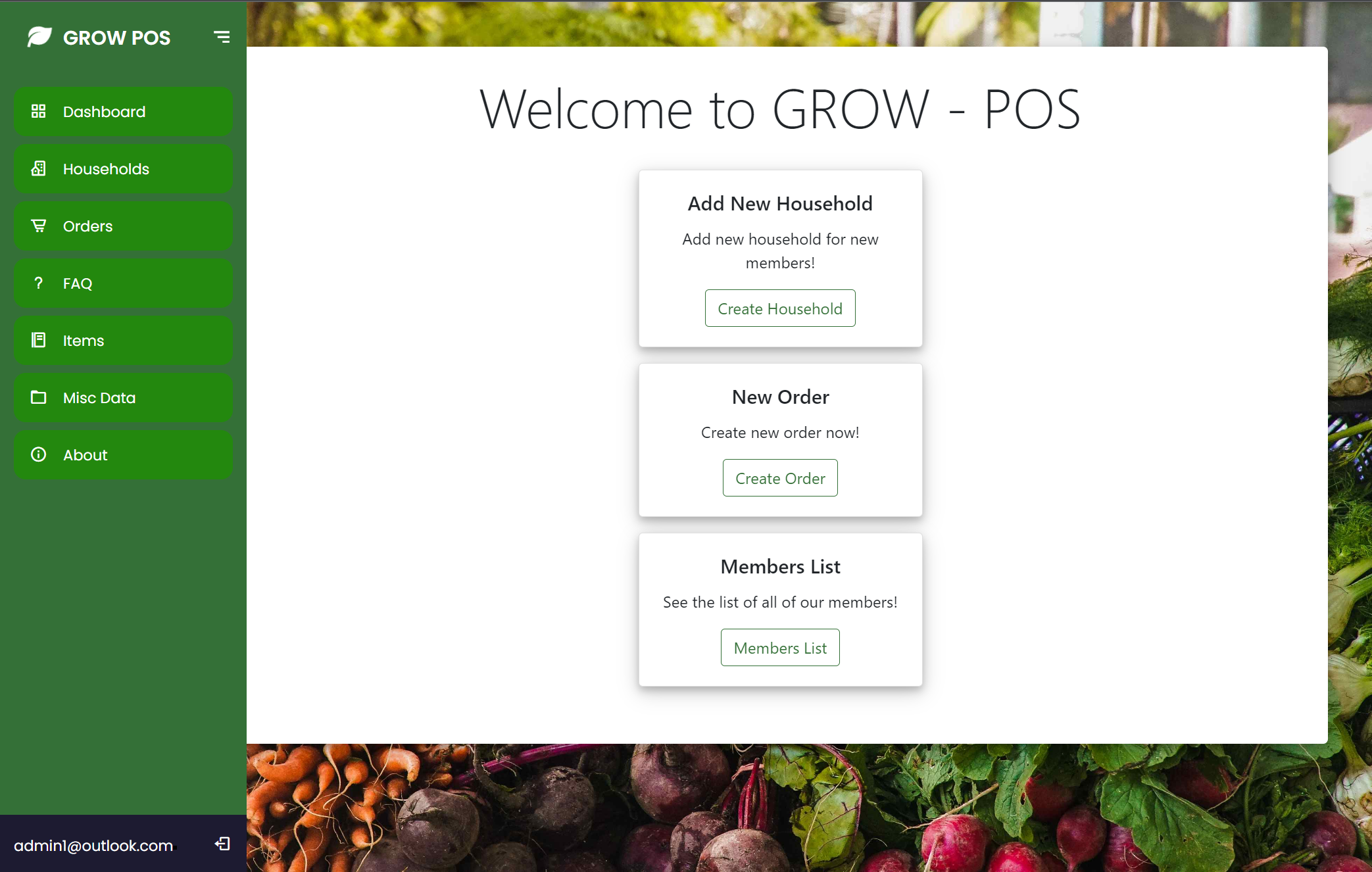Click the Dashboard sidebar icon

(37, 111)
